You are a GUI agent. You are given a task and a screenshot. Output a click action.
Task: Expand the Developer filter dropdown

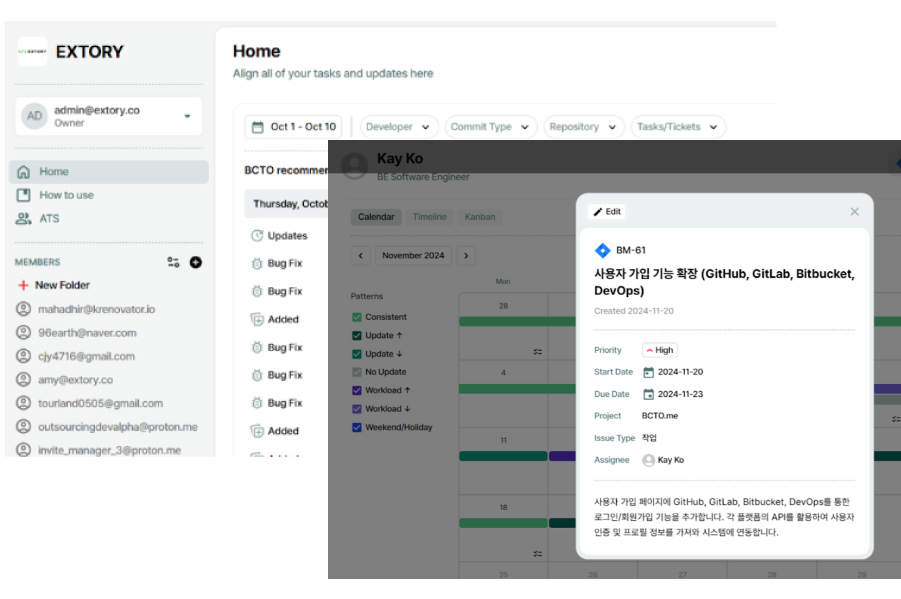point(399,127)
